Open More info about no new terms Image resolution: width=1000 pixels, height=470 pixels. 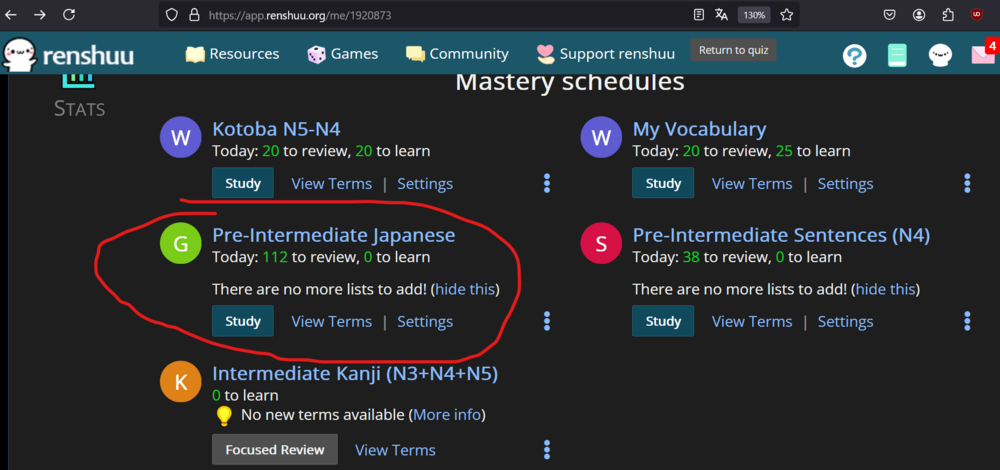(446, 415)
